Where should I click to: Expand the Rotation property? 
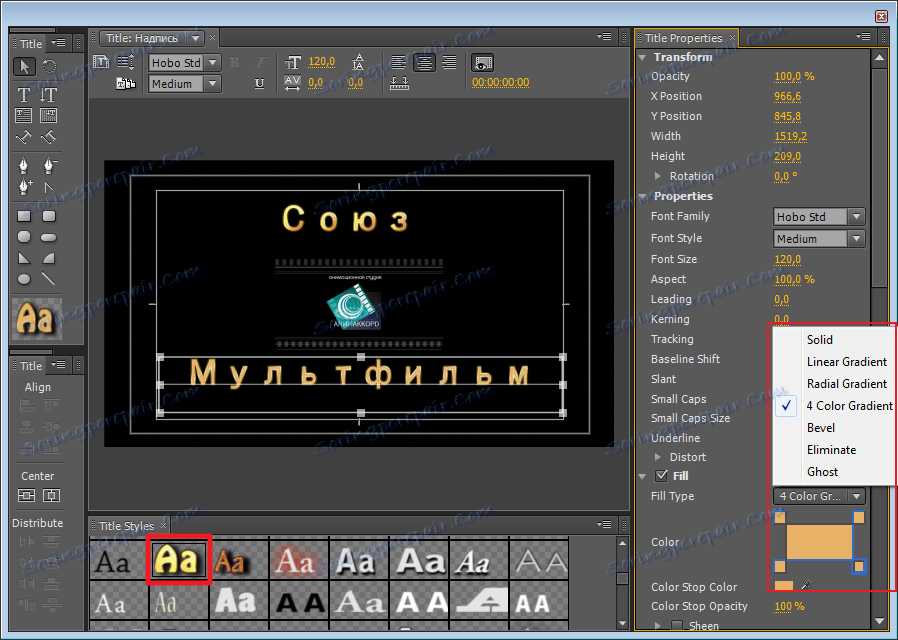(x=658, y=176)
